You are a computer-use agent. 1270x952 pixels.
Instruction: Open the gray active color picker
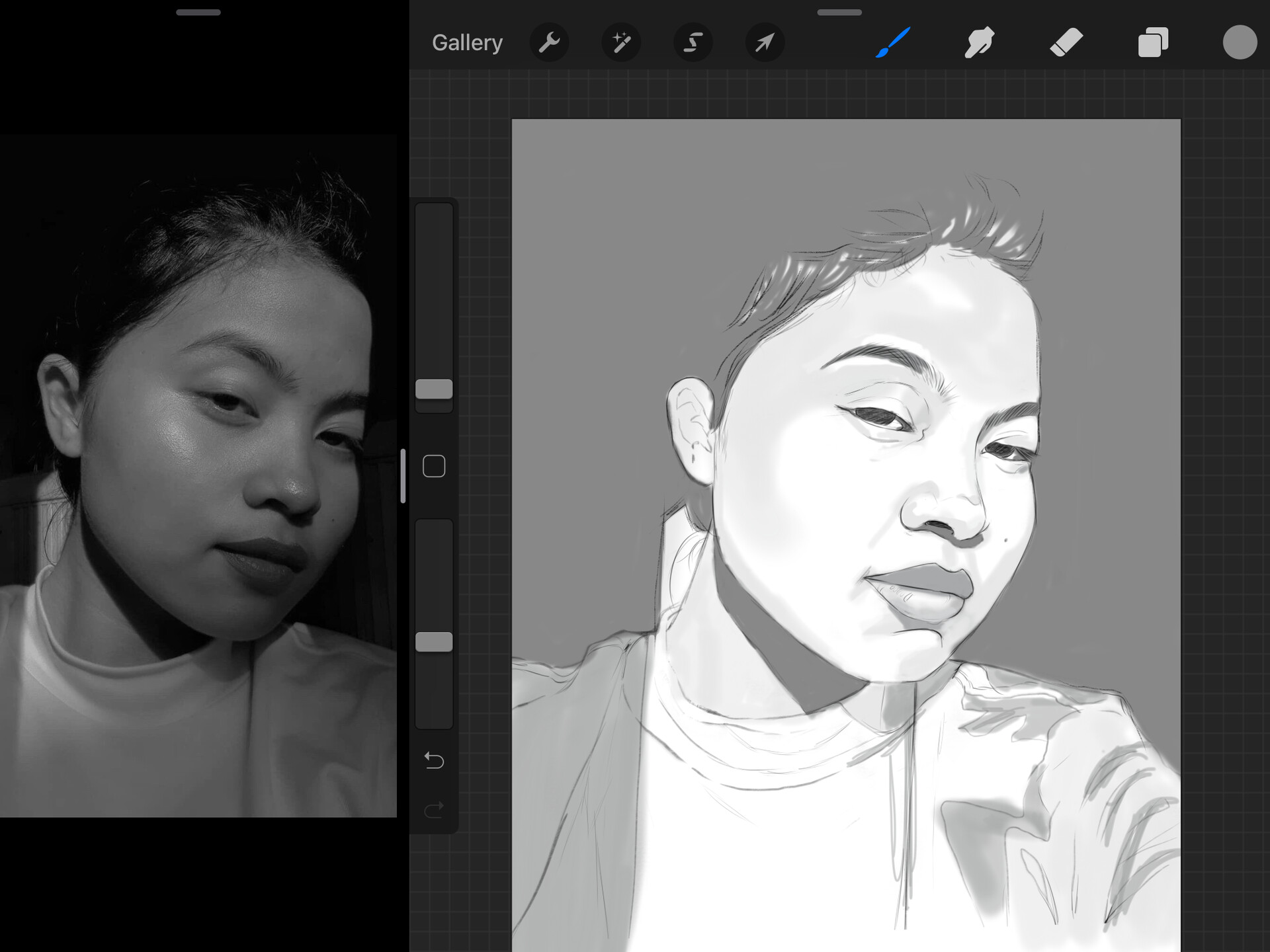click(x=1240, y=43)
